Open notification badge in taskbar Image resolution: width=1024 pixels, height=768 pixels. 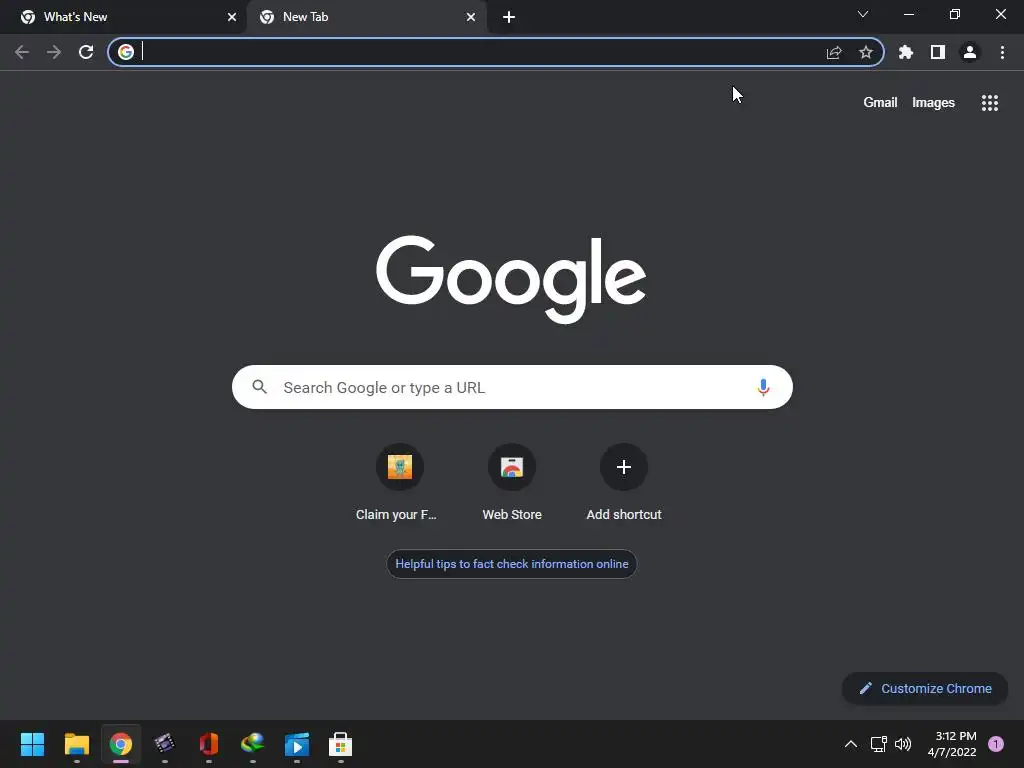pyautogui.click(x=996, y=744)
